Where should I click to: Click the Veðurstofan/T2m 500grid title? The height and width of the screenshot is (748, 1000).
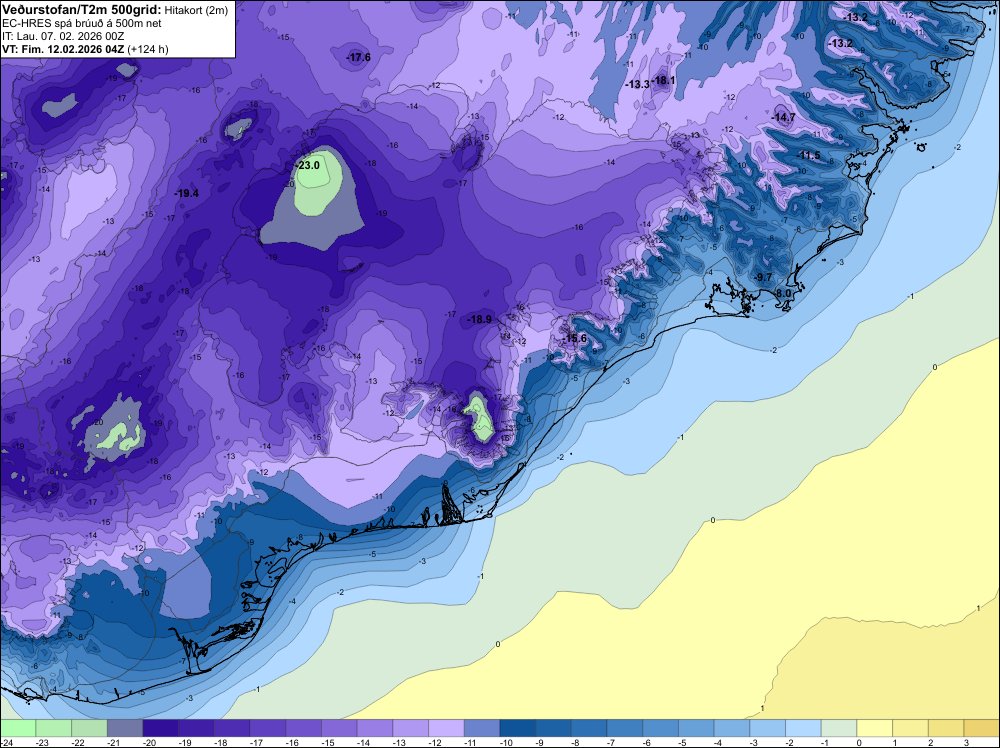[82, 10]
